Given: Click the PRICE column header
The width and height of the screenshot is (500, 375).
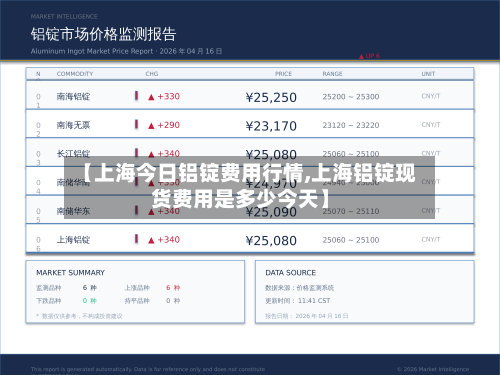Looking at the screenshot, I should 283,74.
